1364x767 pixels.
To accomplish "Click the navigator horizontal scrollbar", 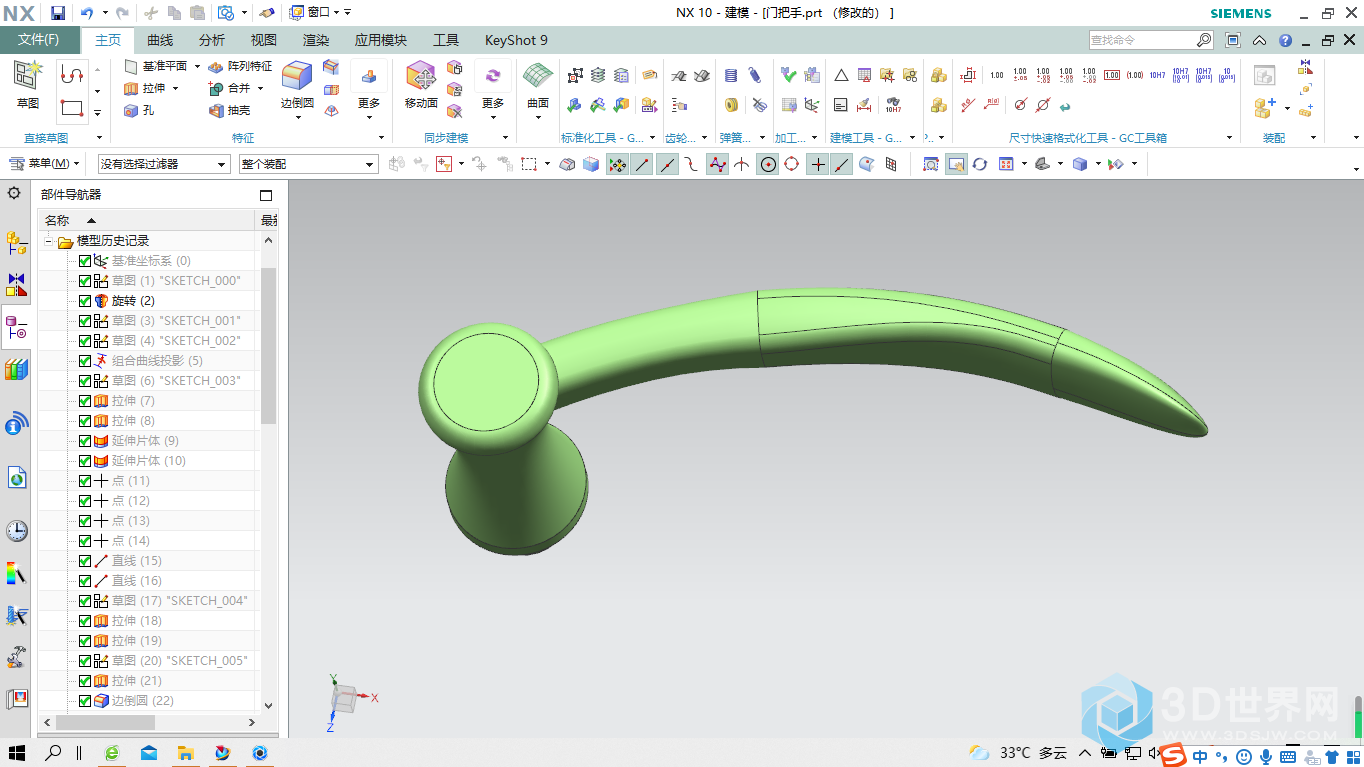I will tap(104, 722).
